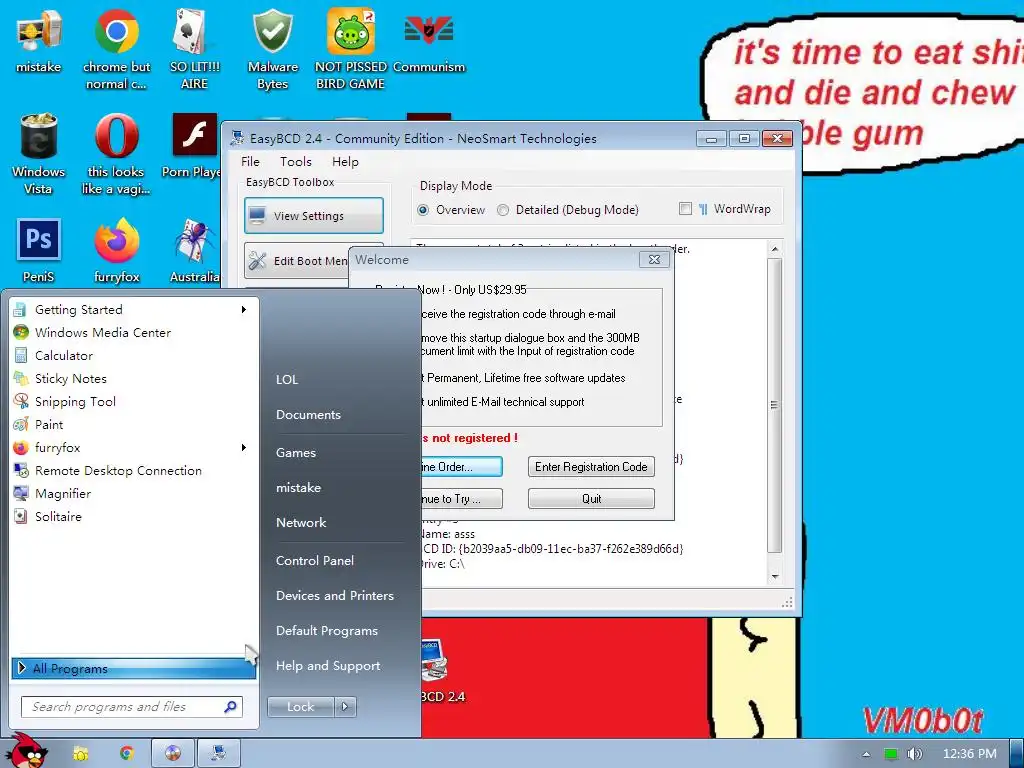Click the angry bird Start button
This screenshot has height=768, width=1024.
tap(26, 750)
